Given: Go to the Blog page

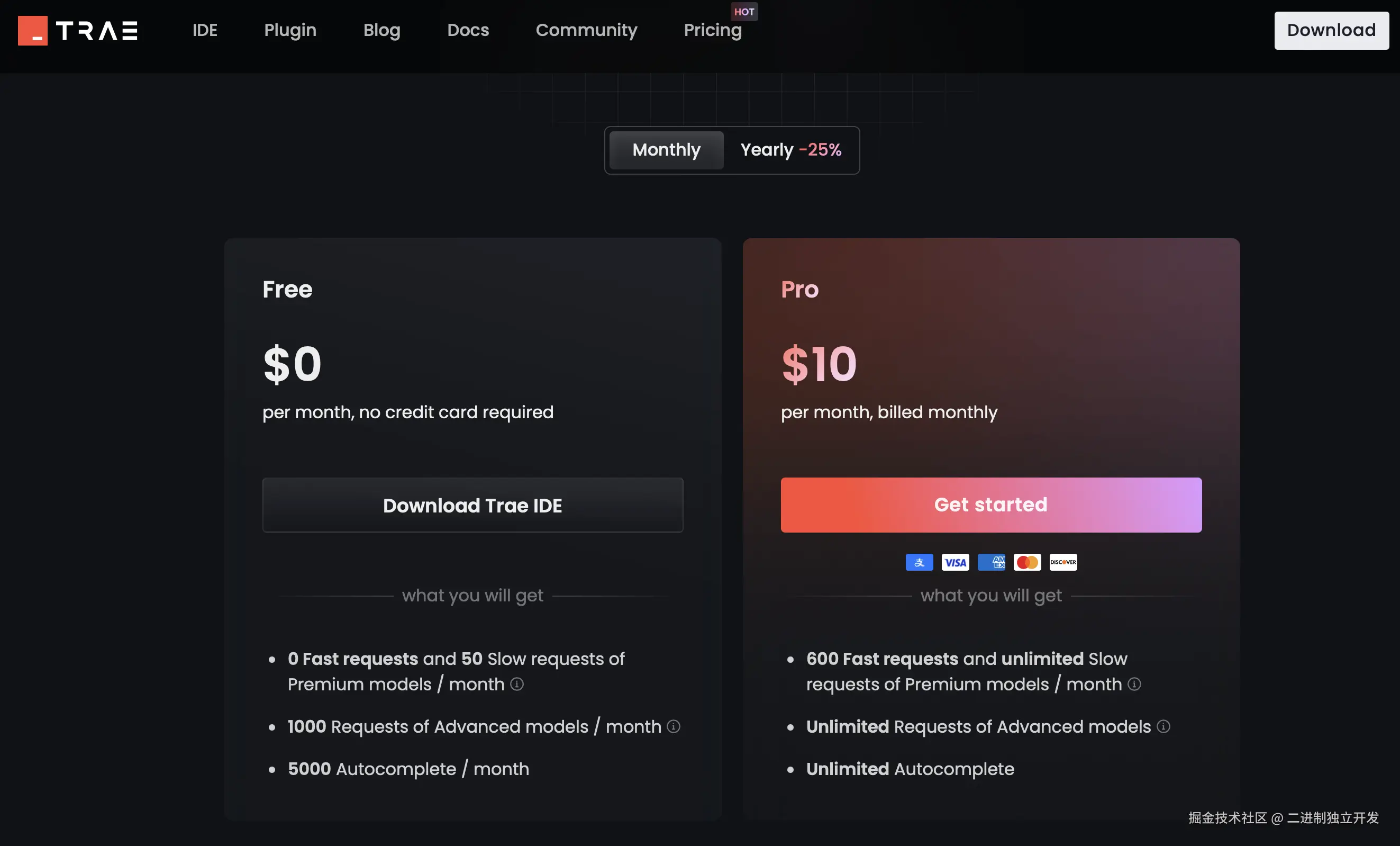Looking at the screenshot, I should click(x=381, y=30).
